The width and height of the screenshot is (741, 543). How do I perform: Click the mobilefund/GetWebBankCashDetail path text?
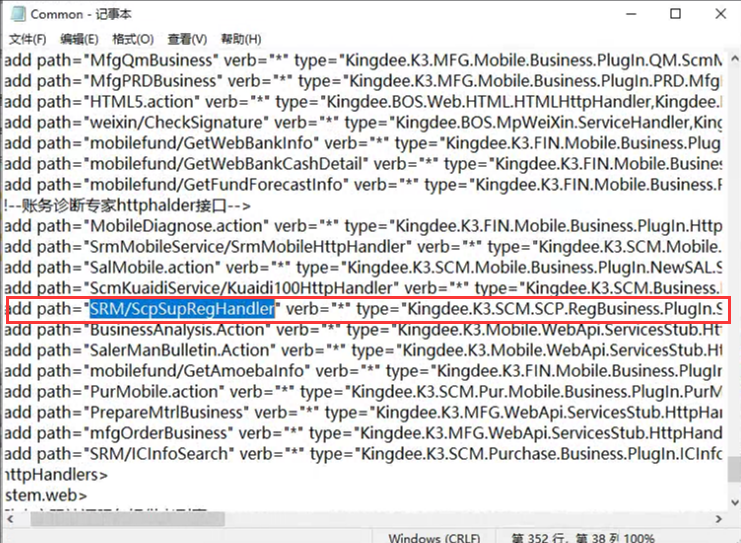click(226, 164)
